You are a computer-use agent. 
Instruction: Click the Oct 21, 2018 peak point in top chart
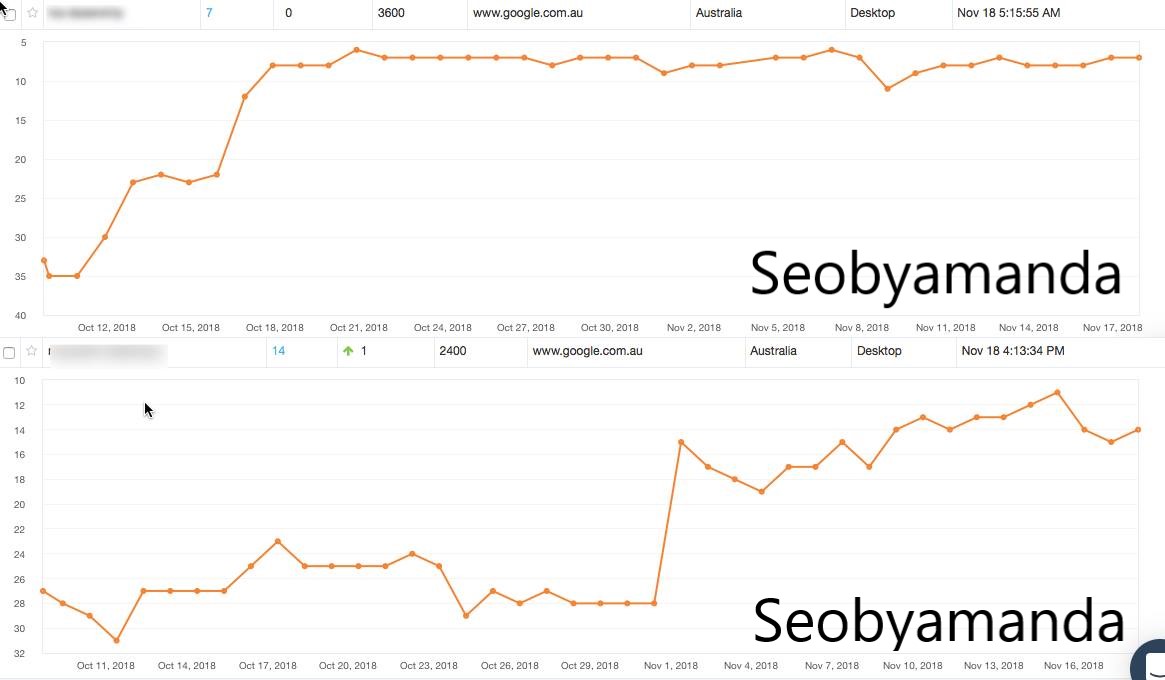tap(356, 50)
